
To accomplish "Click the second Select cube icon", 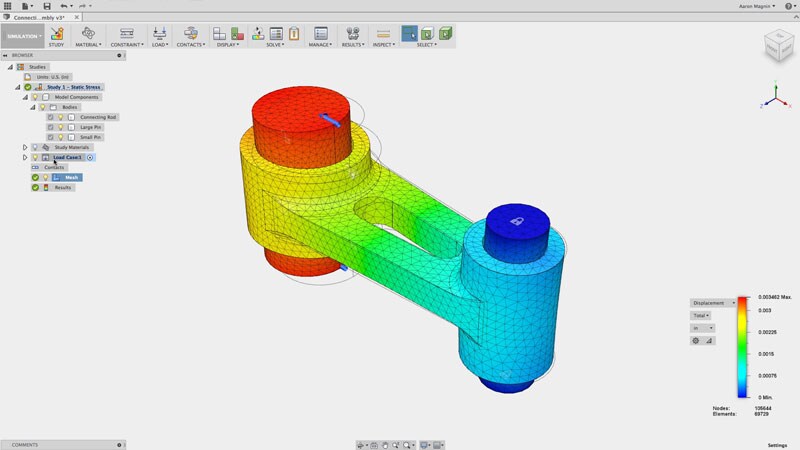I will 427,34.
